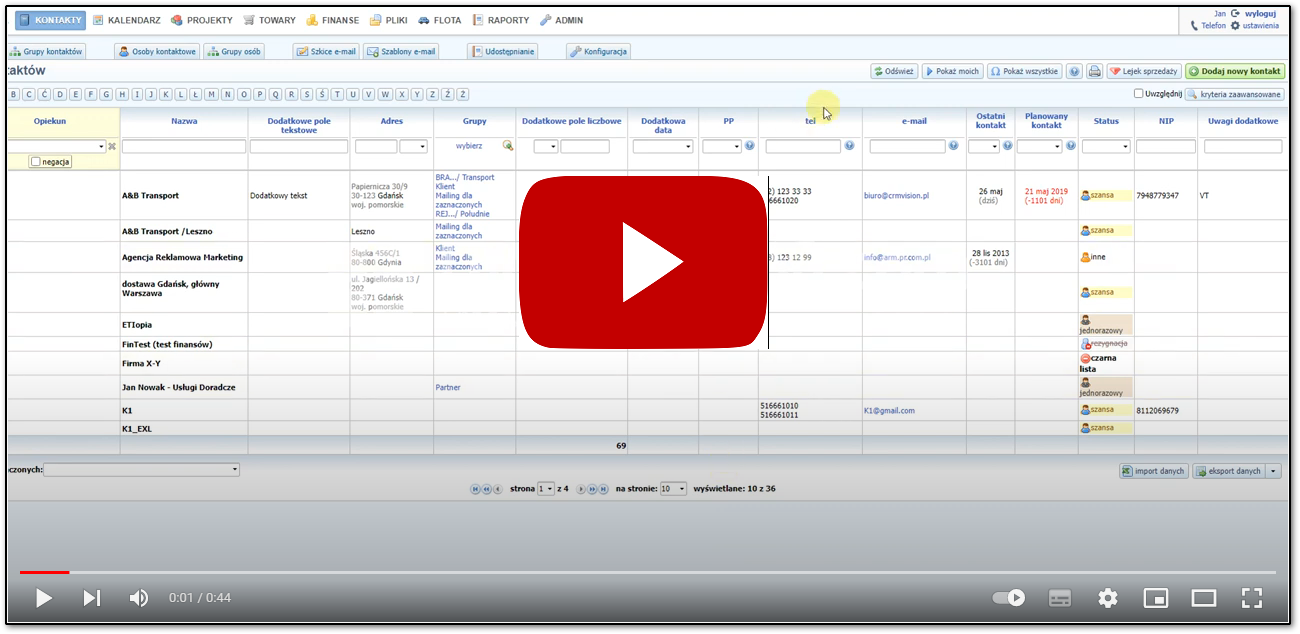Screen dimensions: 1300x634
Task: Open the 'na stronie' page size dropdown
Action: (673, 489)
